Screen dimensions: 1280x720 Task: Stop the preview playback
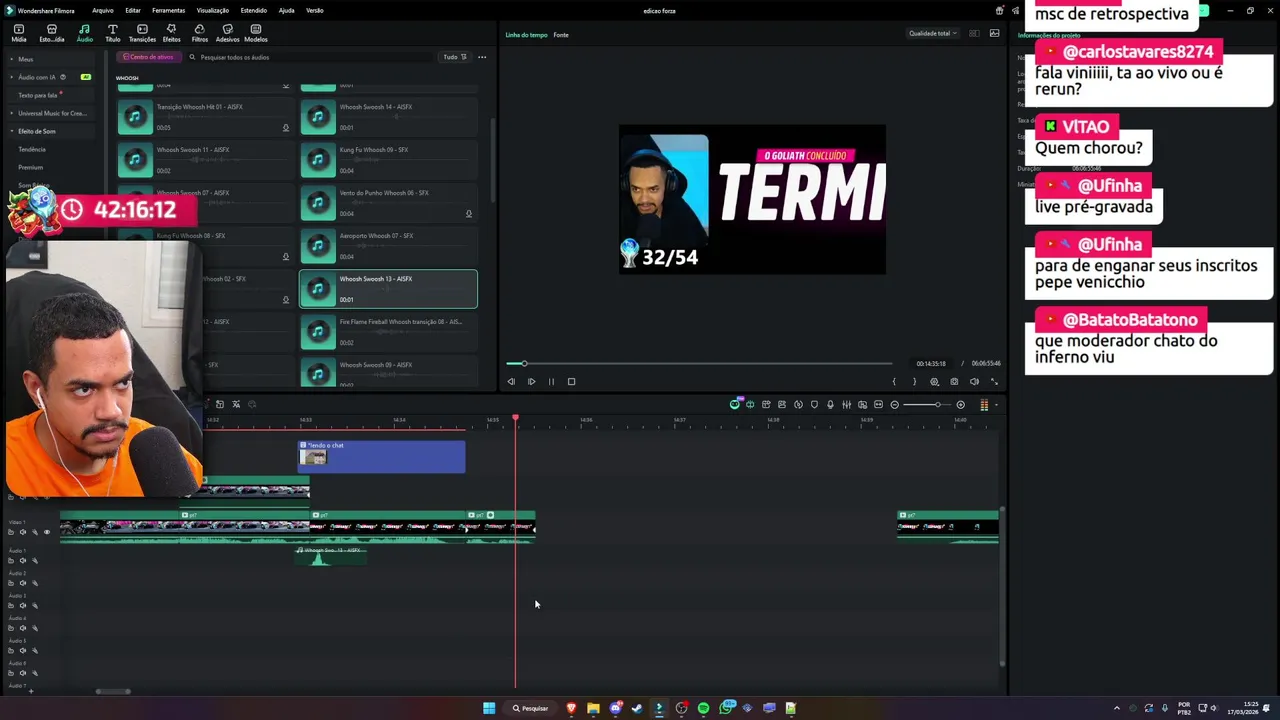[571, 381]
